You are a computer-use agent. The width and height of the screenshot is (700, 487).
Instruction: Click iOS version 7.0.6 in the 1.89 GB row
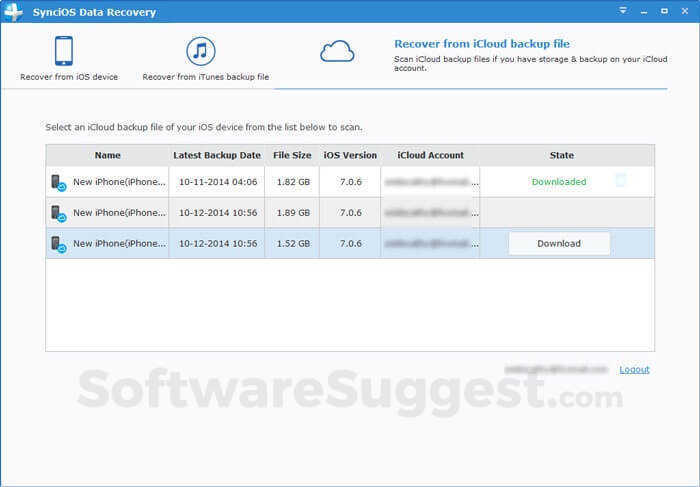(x=350, y=213)
